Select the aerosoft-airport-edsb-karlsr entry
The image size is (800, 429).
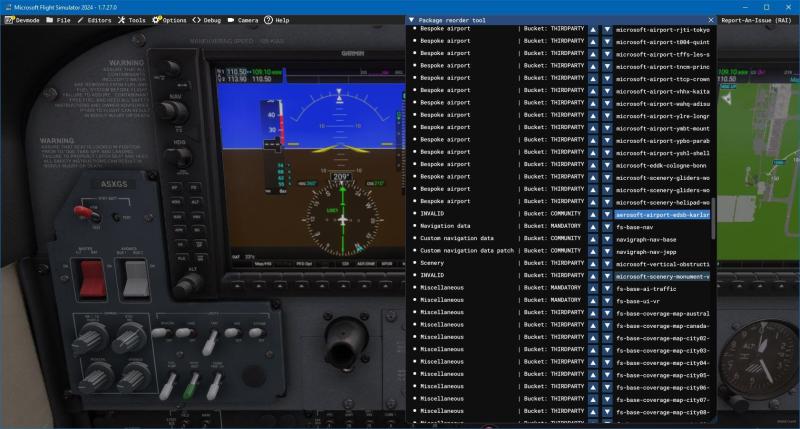pos(662,215)
